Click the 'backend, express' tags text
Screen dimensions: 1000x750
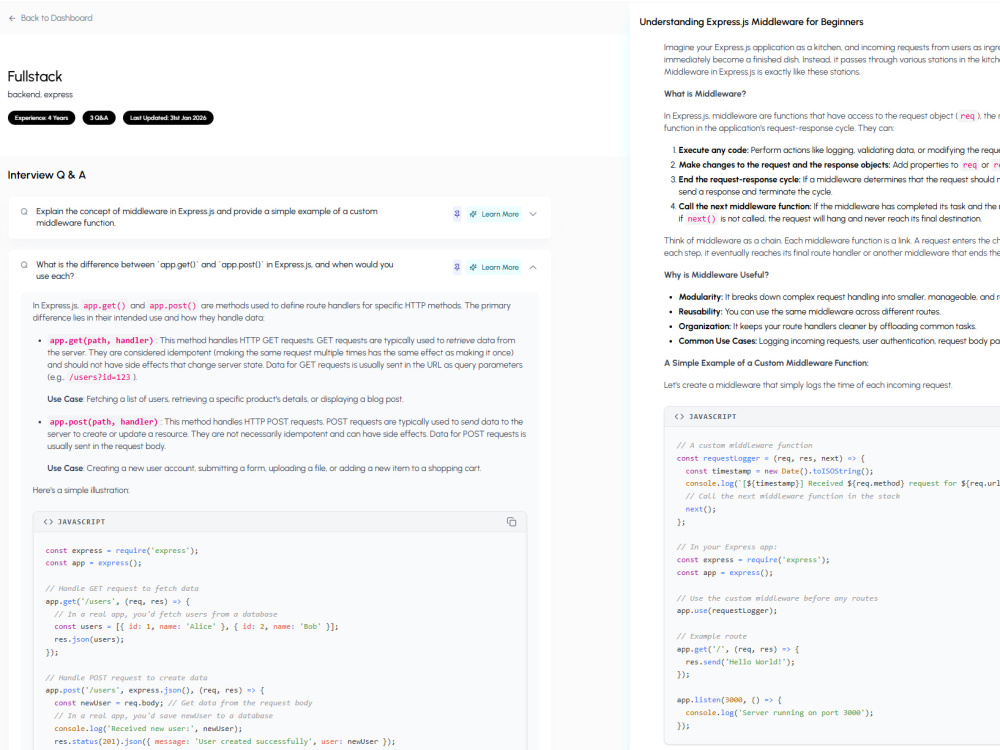click(40, 94)
